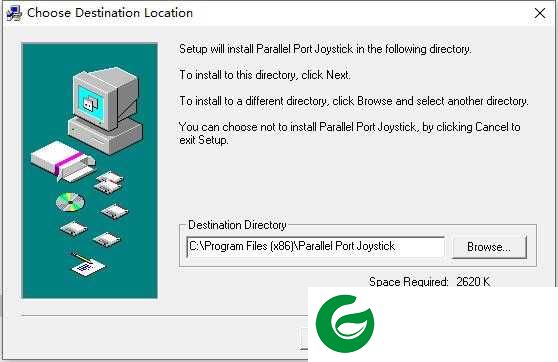Click the stacked floppy disks below the box
The width and height of the screenshot is (558, 362).
coord(109,182)
